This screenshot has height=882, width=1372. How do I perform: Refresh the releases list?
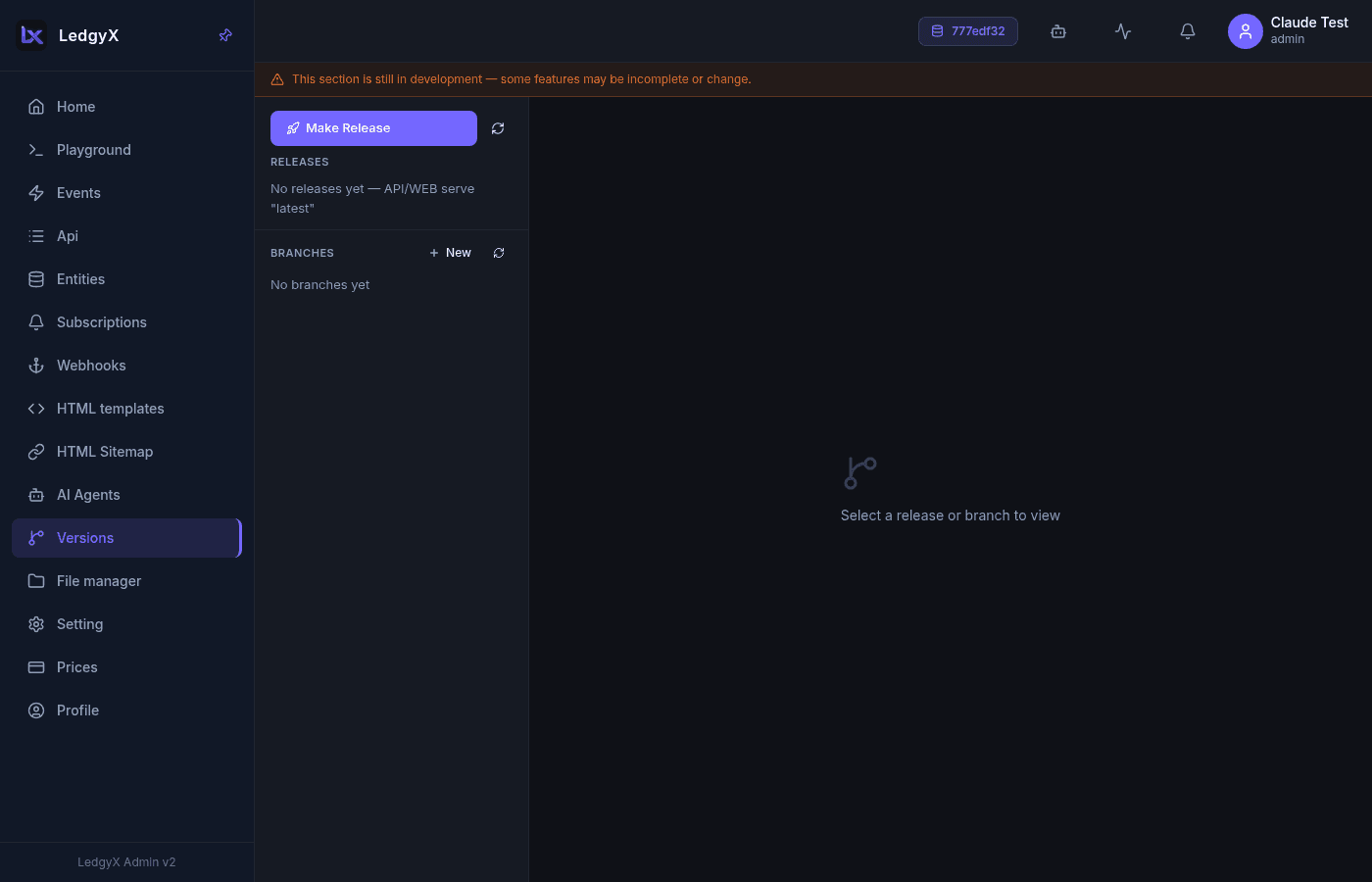point(498,128)
